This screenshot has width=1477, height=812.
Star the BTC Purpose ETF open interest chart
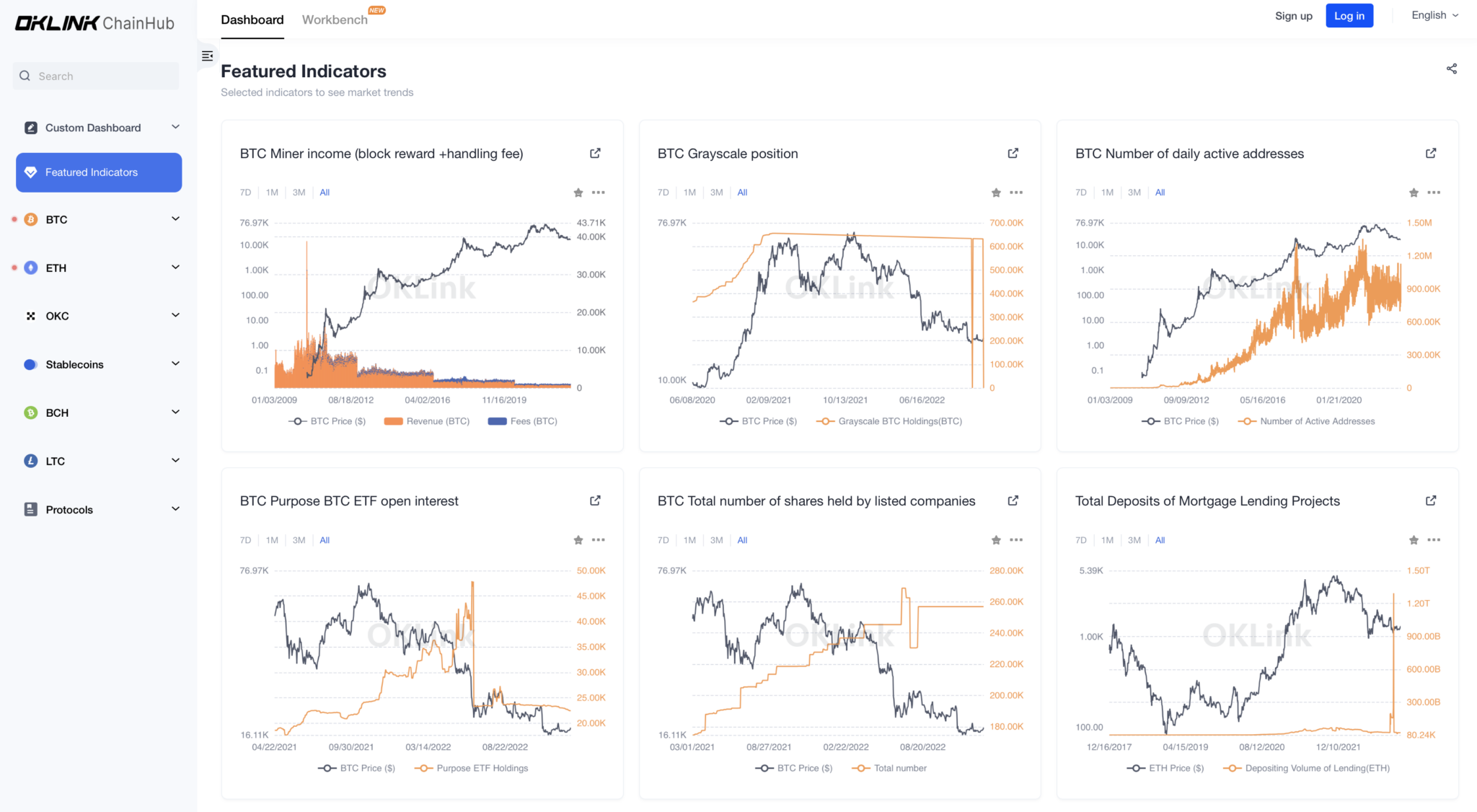(578, 540)
